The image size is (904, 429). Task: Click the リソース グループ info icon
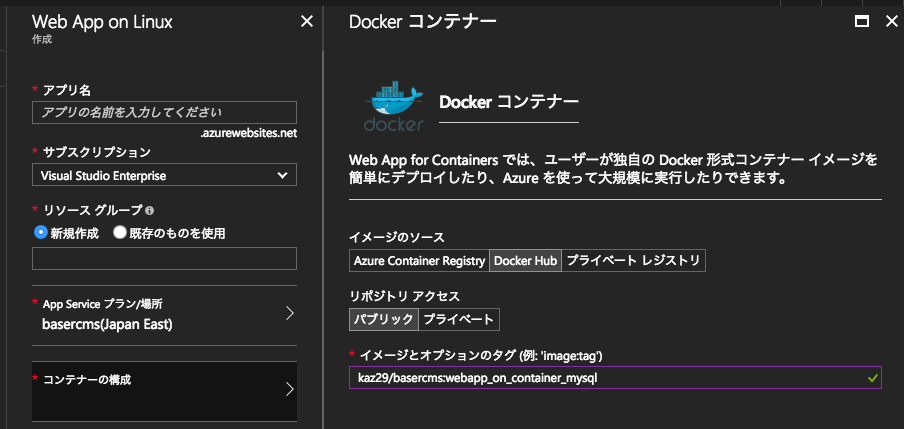(x=150, y=210)
